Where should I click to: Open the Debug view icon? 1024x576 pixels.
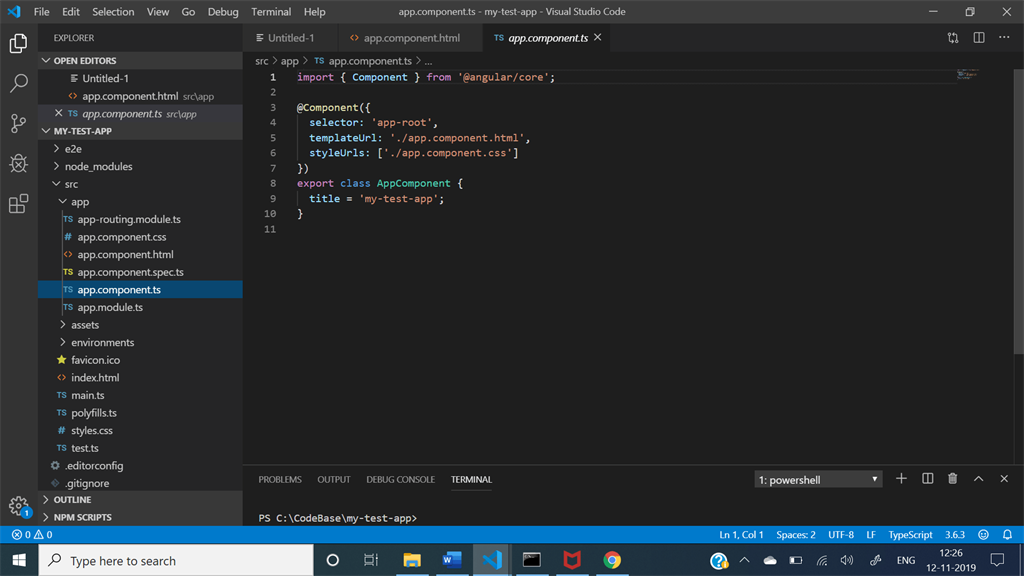pos(18,164)
